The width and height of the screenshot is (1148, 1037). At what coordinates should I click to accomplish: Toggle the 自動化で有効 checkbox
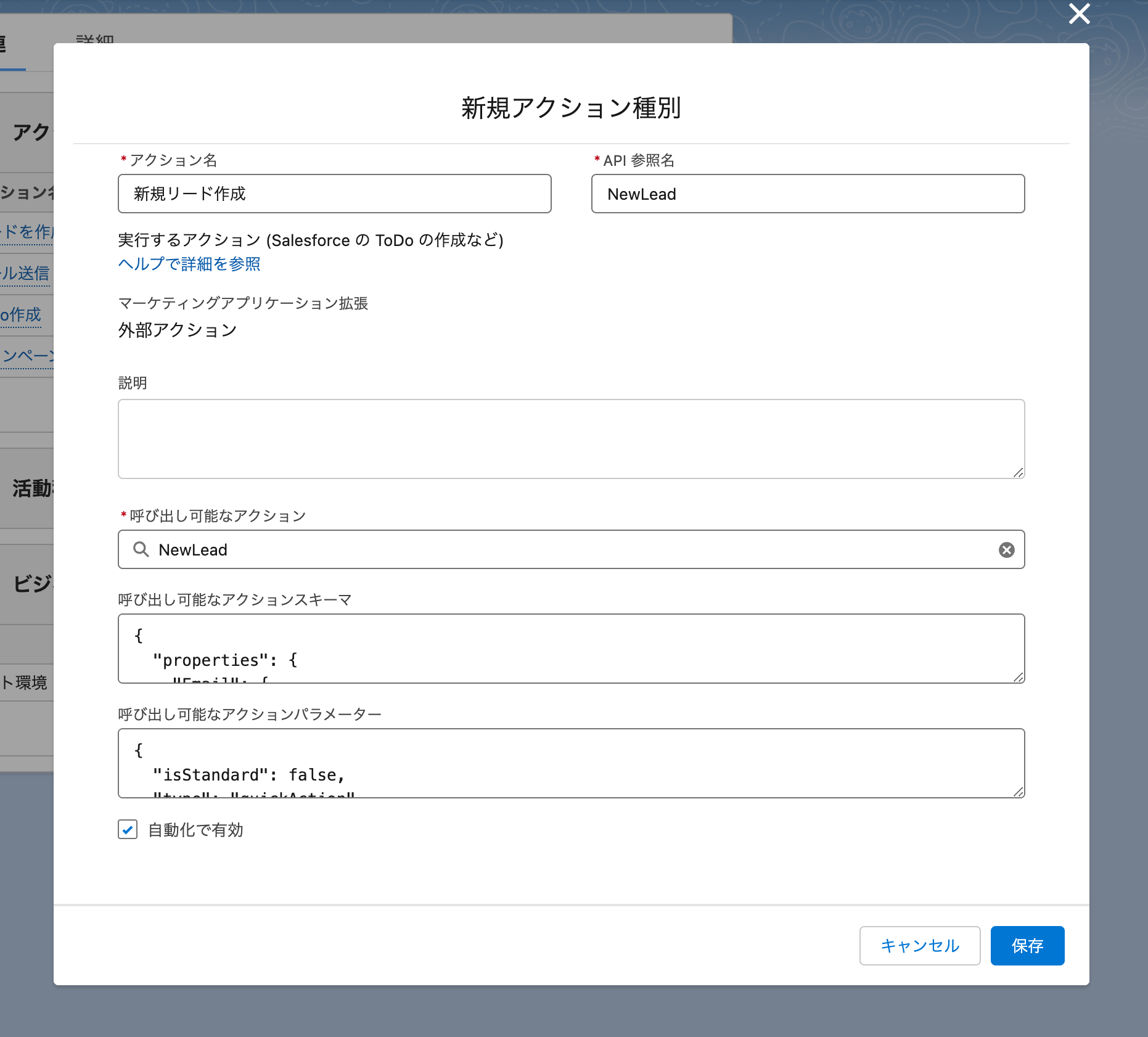pos(128,829)
